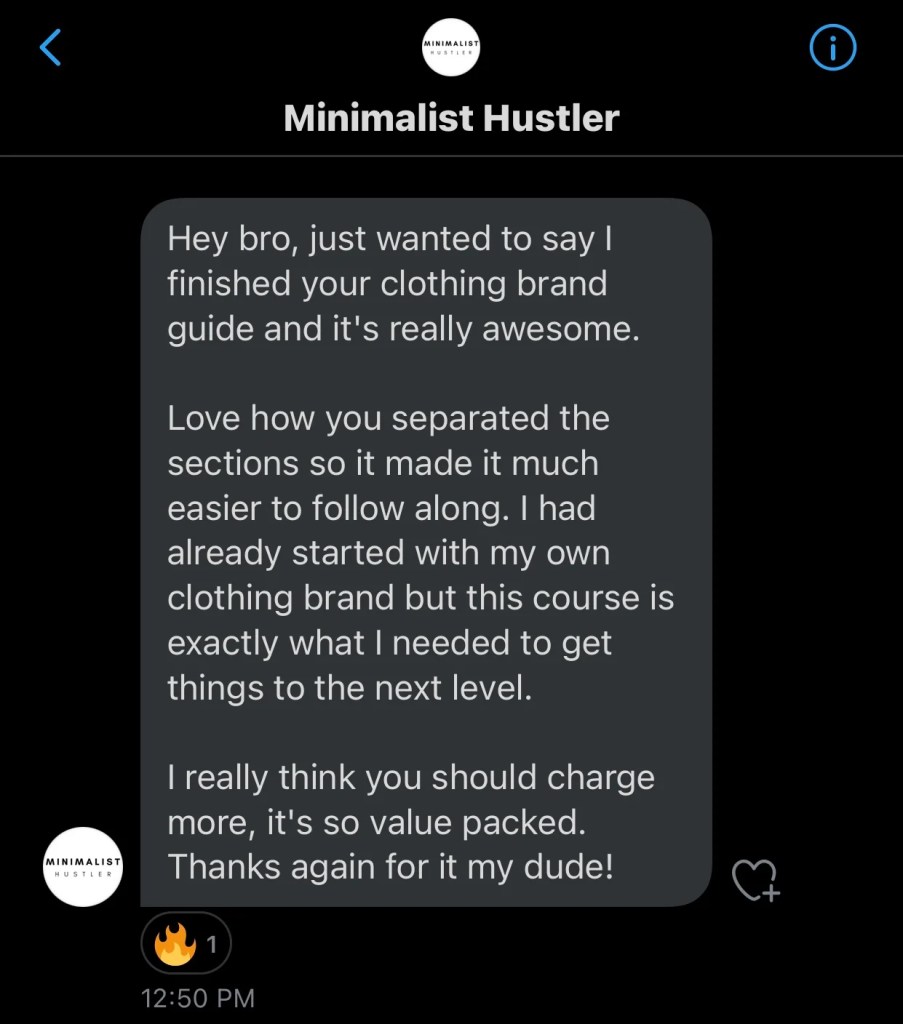Tap the 'Thanks again for it my dude!' line
903x1024 pixels.
click(390, 867)
